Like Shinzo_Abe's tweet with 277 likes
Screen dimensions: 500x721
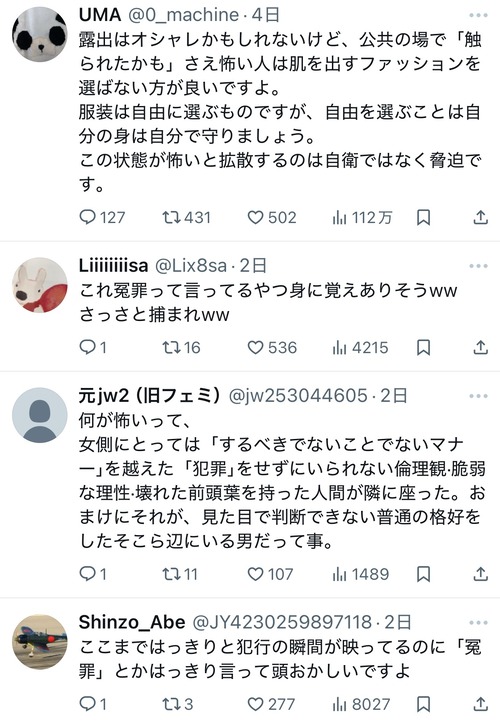pyautogui.click(x=270, y=704)
